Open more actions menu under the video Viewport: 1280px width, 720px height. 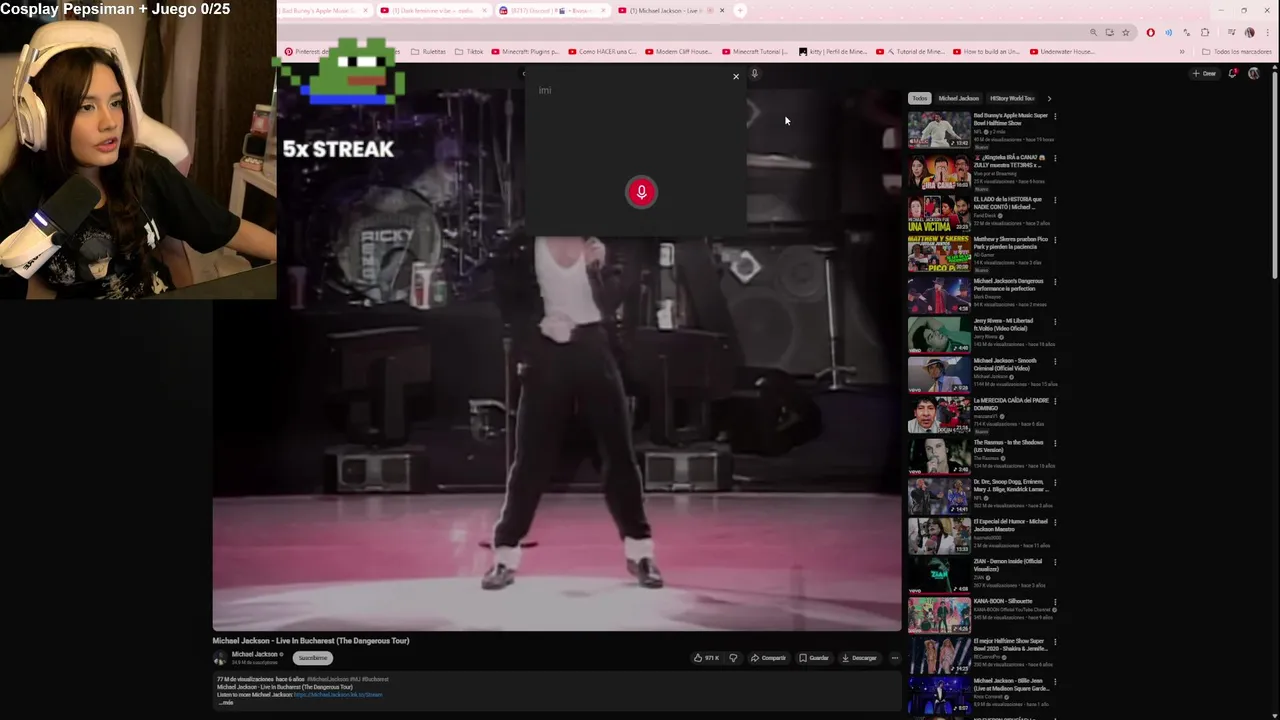pos(895,658)
